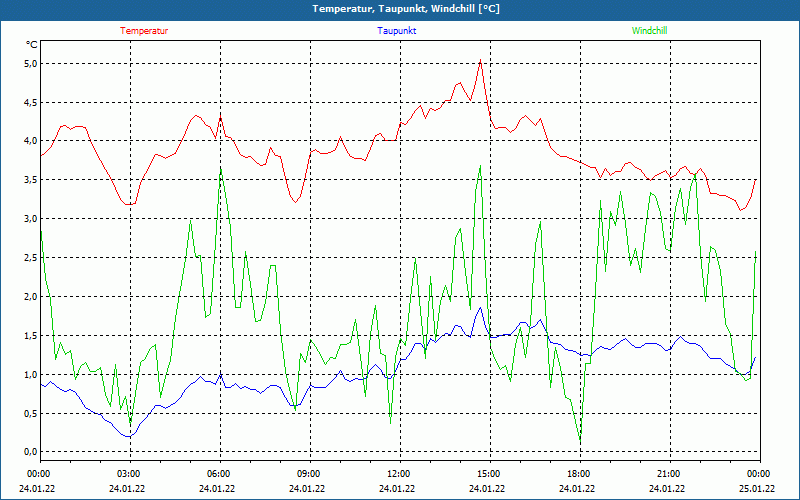Select the green Windchill legend label
This screenshot has height=500, width=800.
click(649, 31)
